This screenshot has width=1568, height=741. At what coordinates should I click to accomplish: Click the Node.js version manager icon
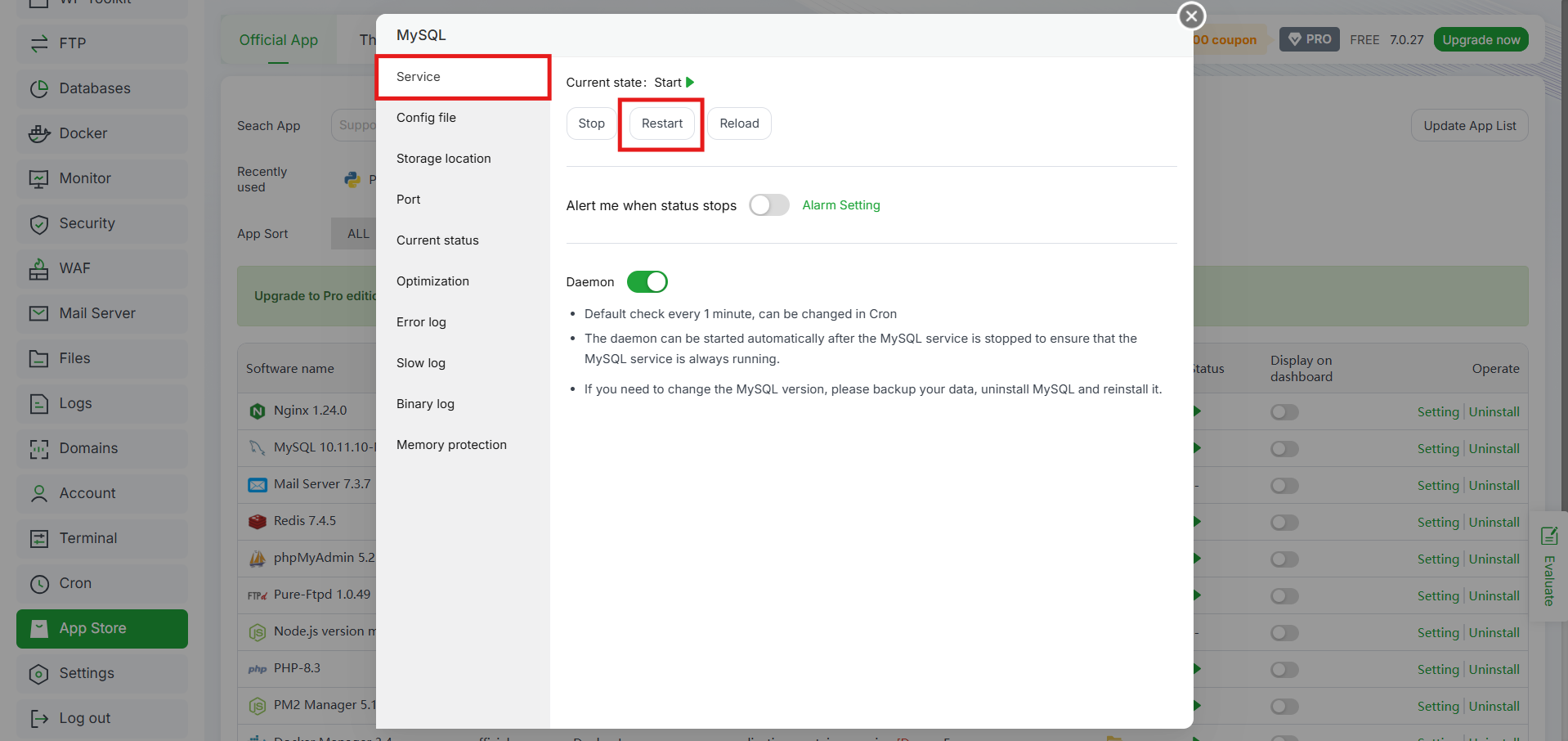(x=258, y=632)
